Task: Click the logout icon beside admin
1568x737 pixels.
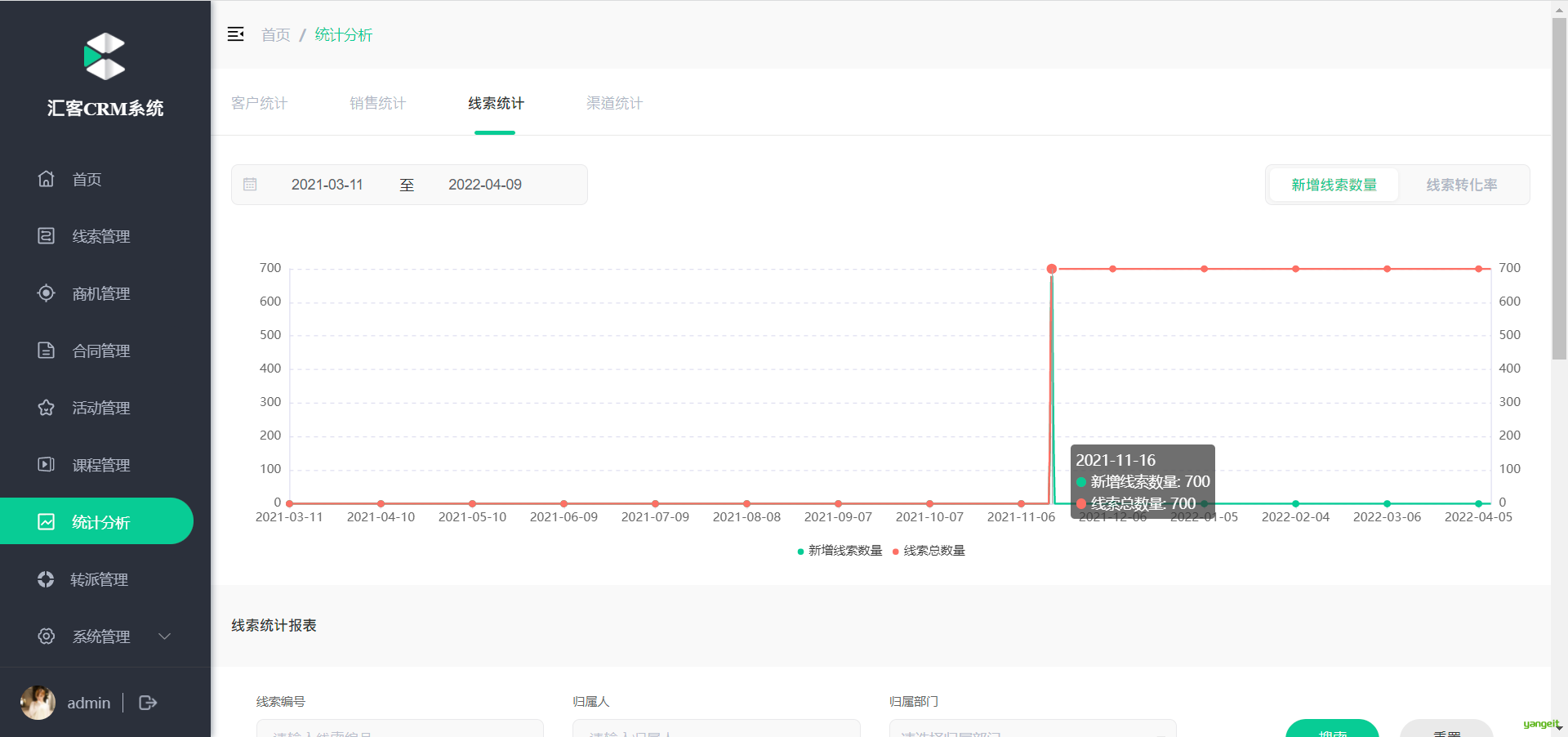Action: click(148, 703)
